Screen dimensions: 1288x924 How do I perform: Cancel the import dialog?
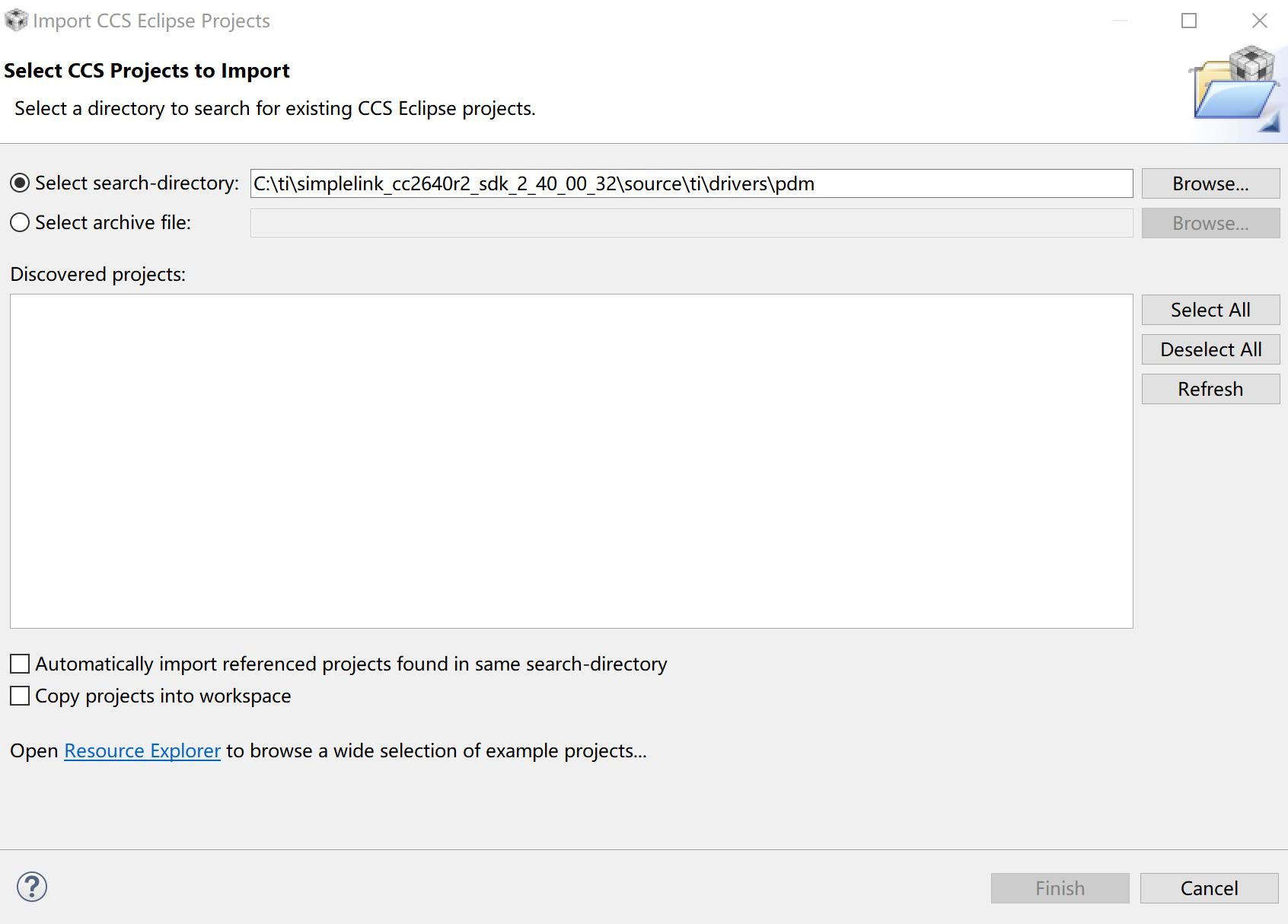pyautogui.click(x=1209, y=888)
